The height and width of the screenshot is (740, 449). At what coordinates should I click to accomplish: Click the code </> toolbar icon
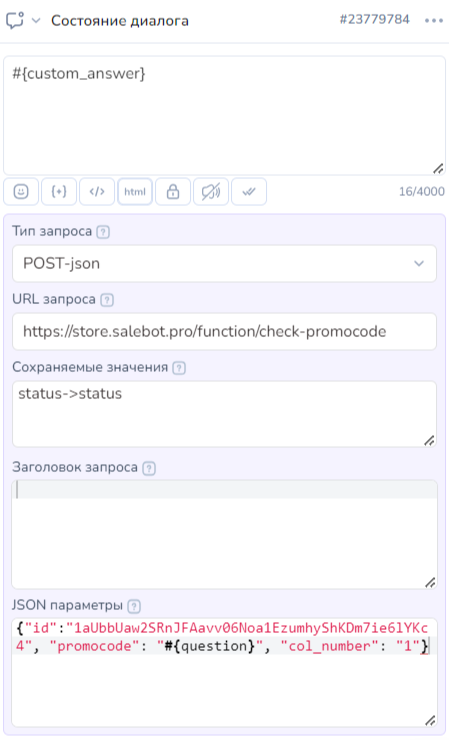[97, 192]
